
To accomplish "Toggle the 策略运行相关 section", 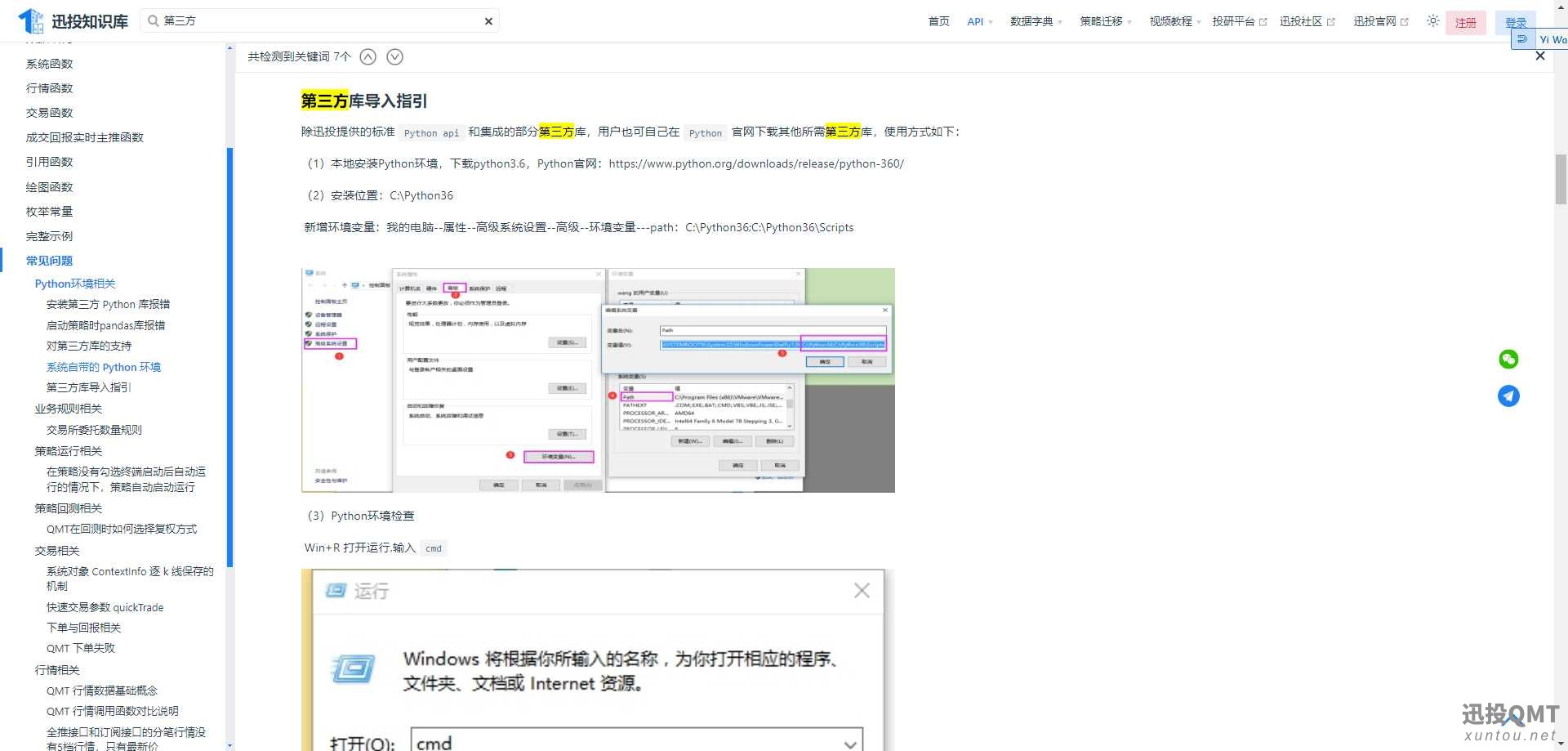I will [x=69, y=451].
